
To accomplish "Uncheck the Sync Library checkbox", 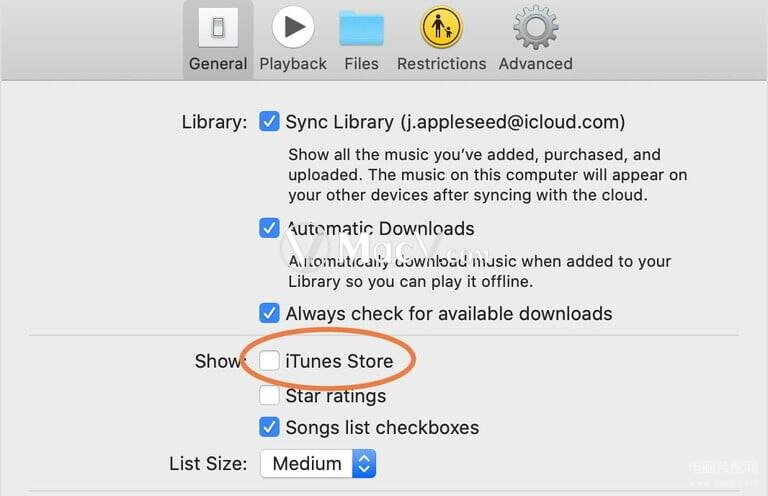I will tap(269, 121).
